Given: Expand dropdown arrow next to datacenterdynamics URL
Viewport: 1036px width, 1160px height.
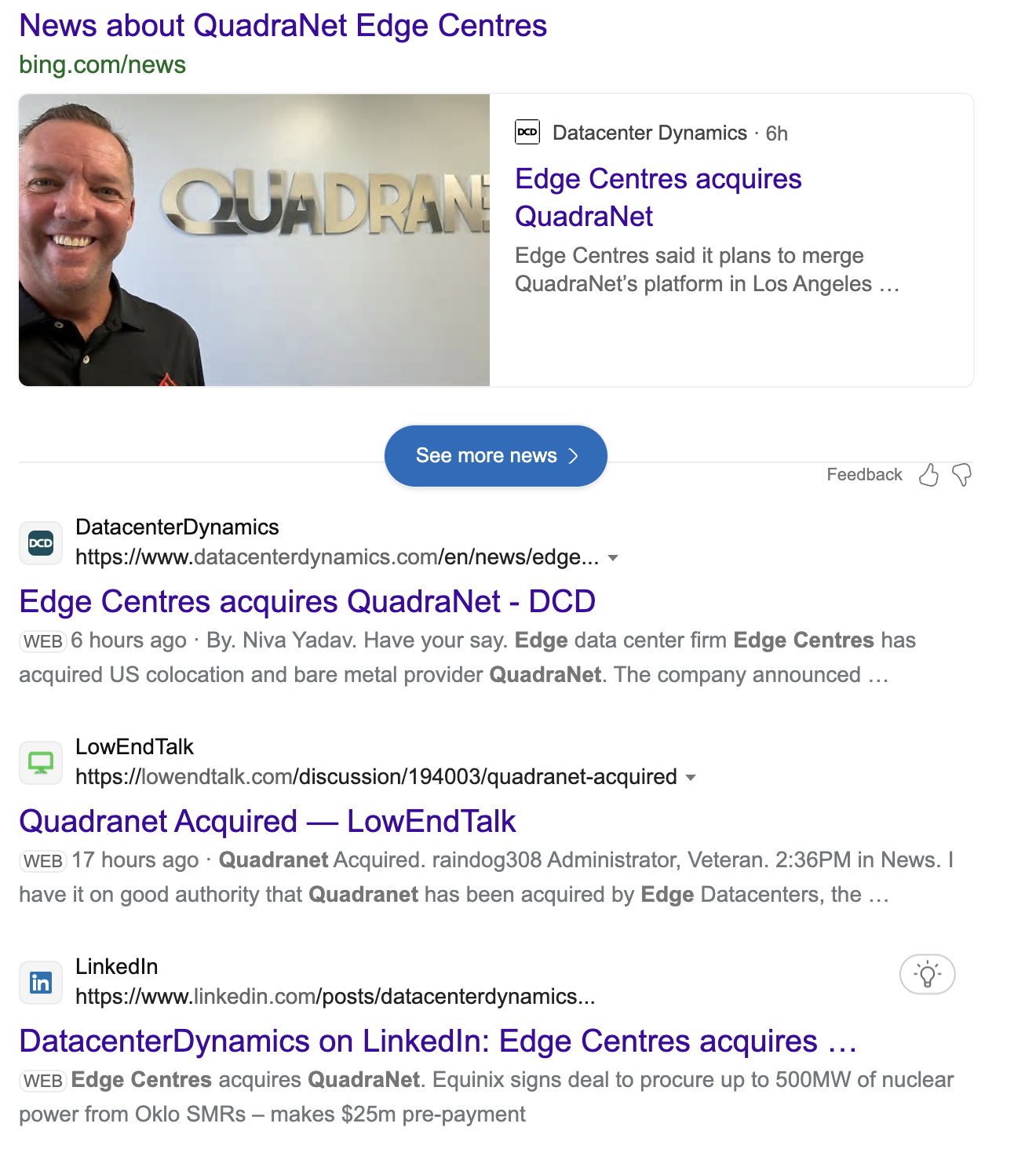Looking at the screenshot, I should pos(614,558).
